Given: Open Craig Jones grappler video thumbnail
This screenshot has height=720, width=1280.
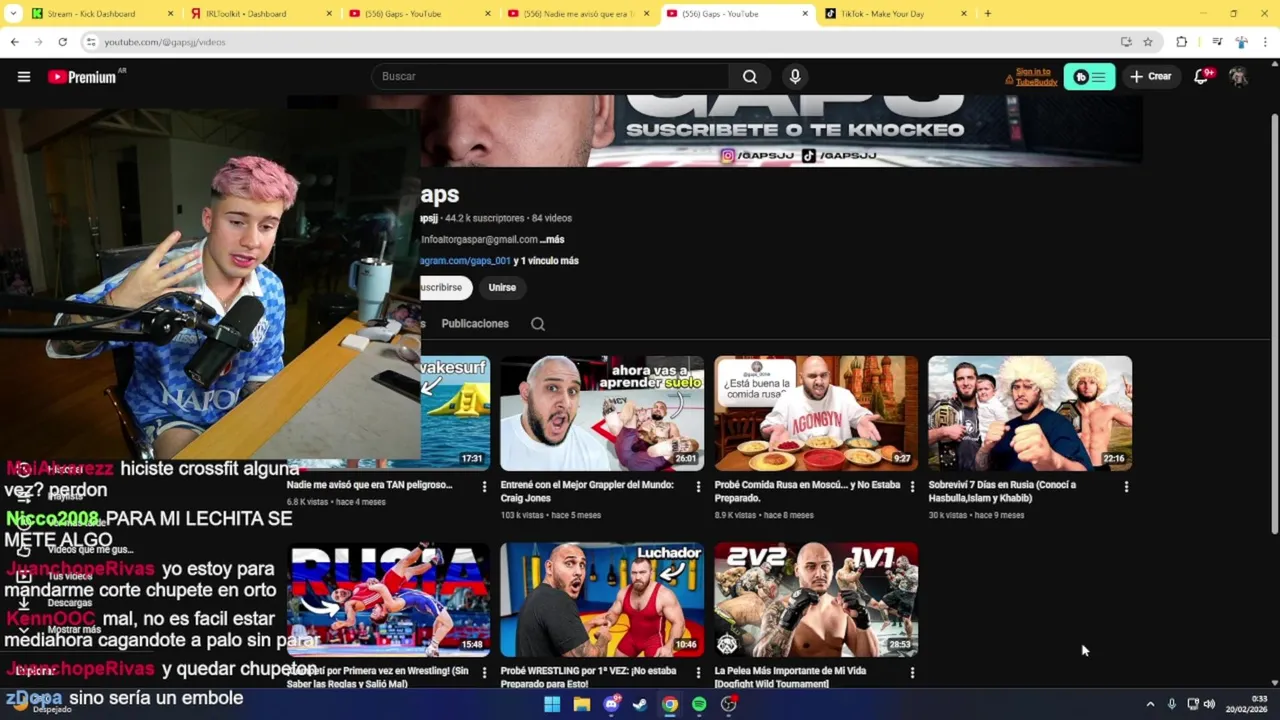Looking at the screenshot, I should tap(602, 413).
